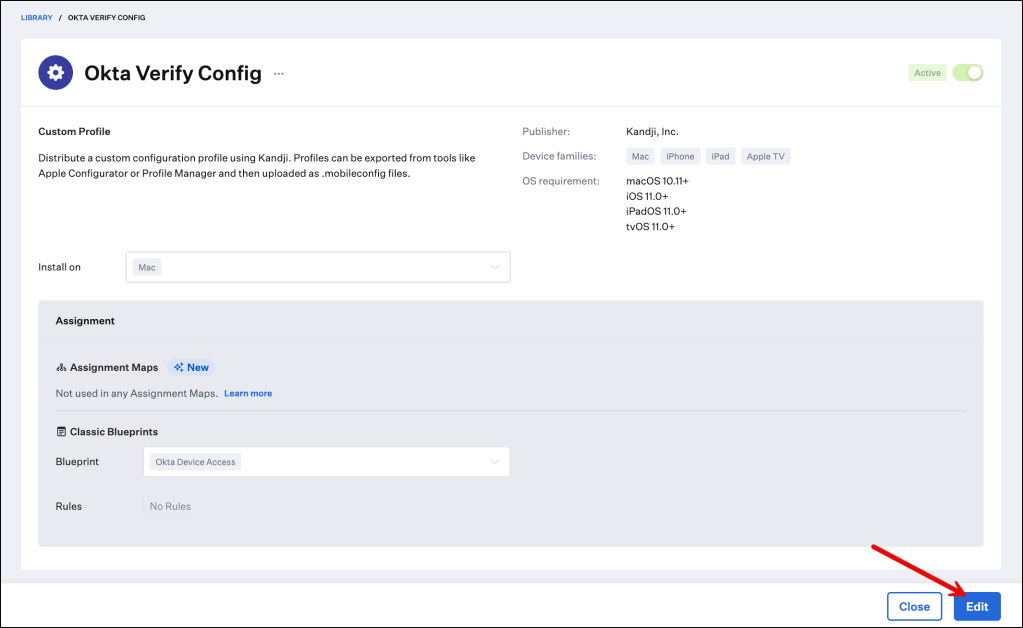Select the Okta Device Access blueprint tag
Screen dimensions: 1023x628
[195, 462]
